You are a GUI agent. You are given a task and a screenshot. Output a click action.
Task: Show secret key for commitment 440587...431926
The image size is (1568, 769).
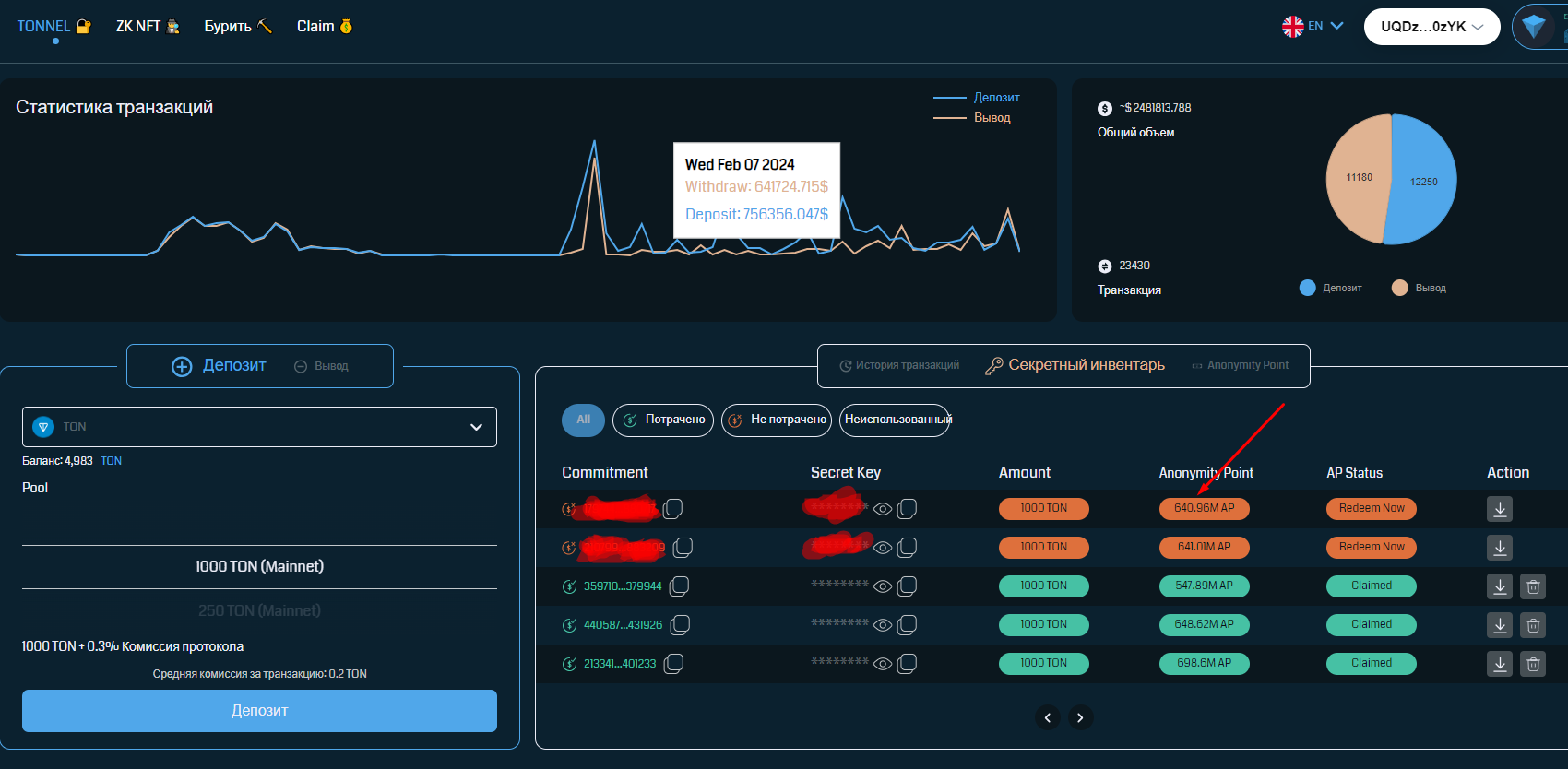(x=883, y=625)
